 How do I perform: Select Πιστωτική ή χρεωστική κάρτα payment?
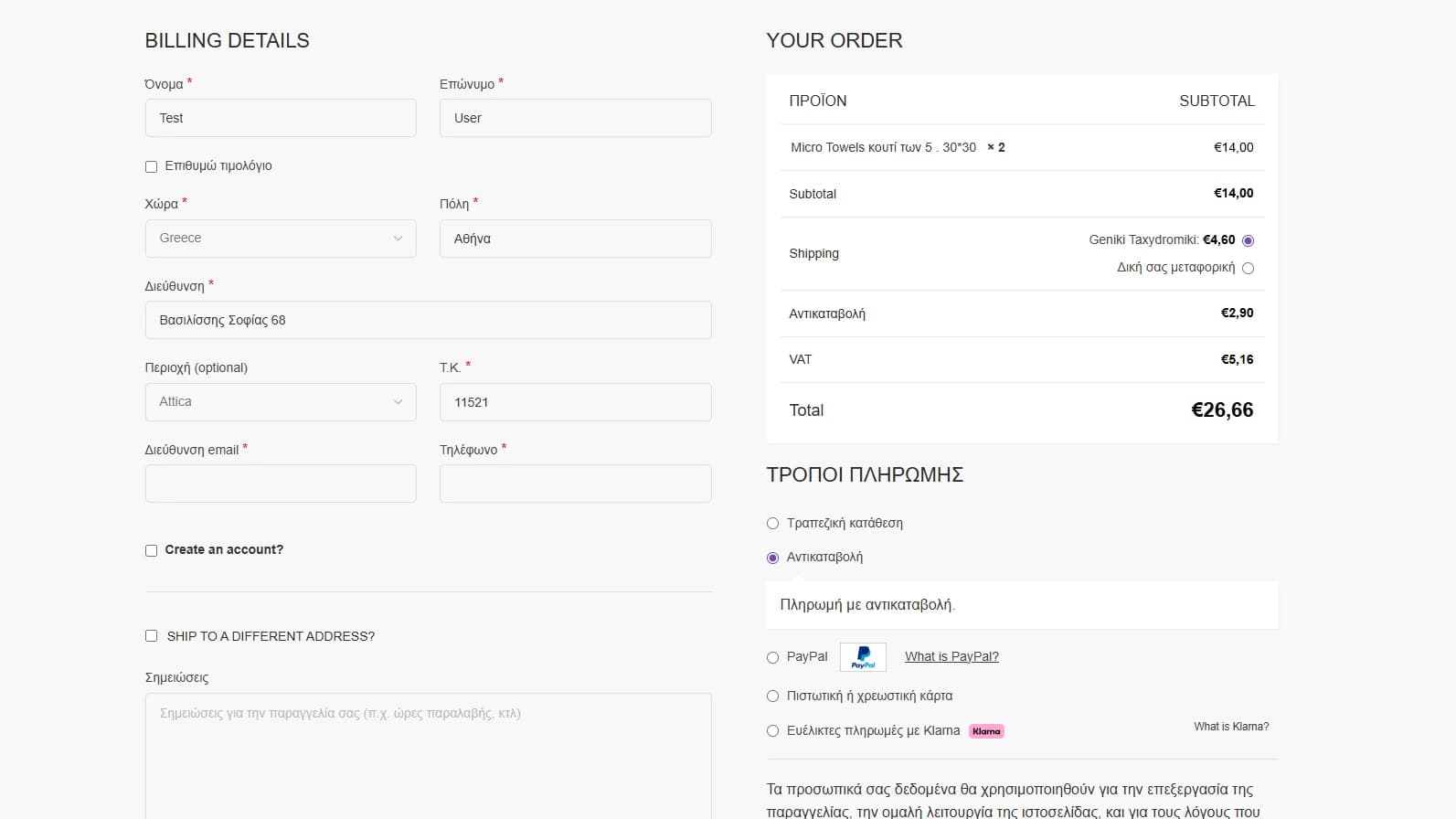pyautogui.click(x=772, y=697)
